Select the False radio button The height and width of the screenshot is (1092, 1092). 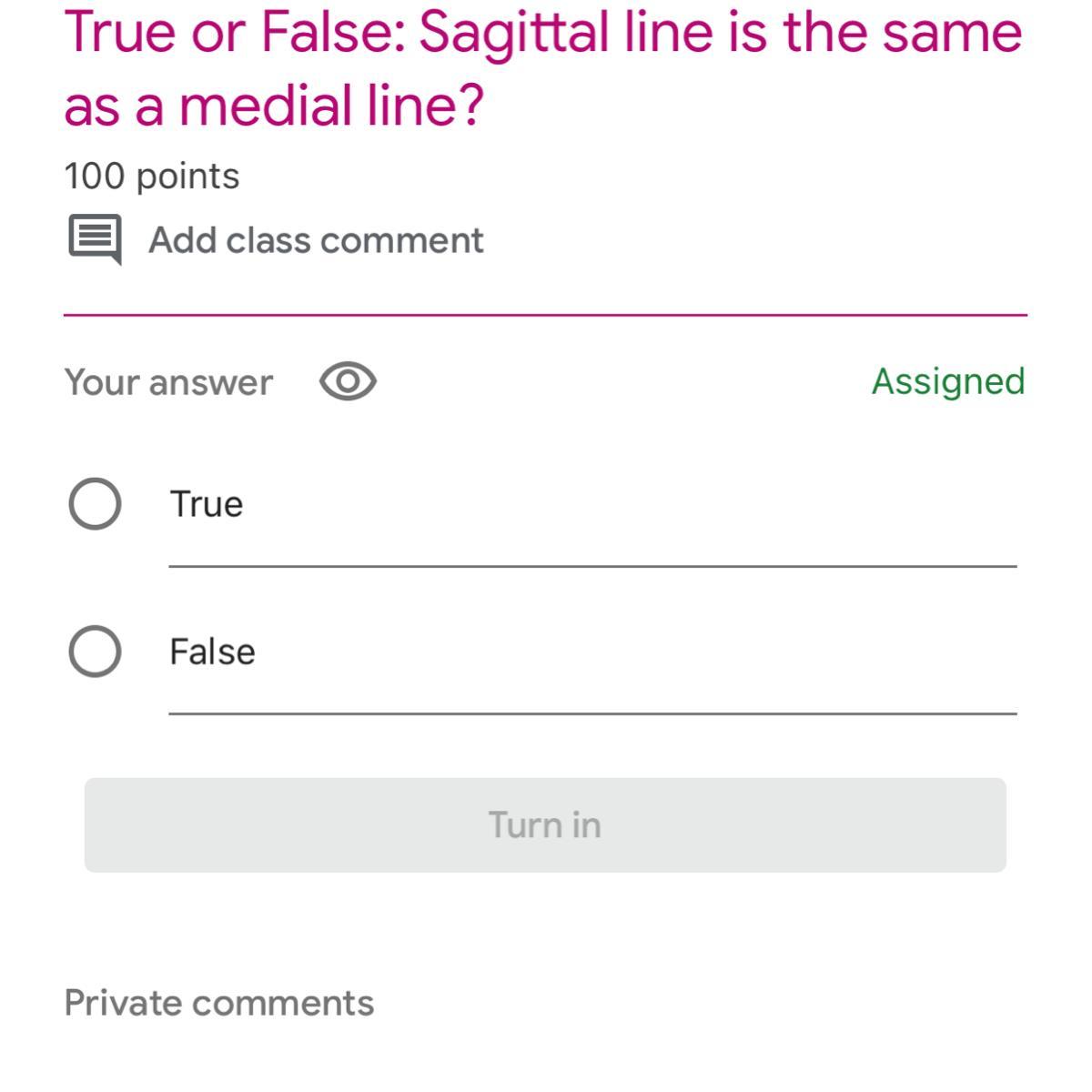coord(95,651)
